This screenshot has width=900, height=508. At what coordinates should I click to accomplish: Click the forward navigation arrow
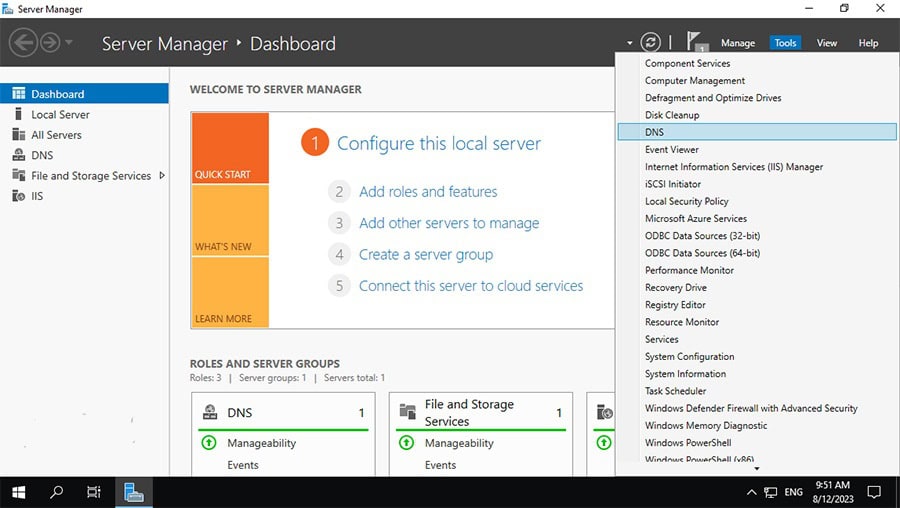[x=50, y=42]
